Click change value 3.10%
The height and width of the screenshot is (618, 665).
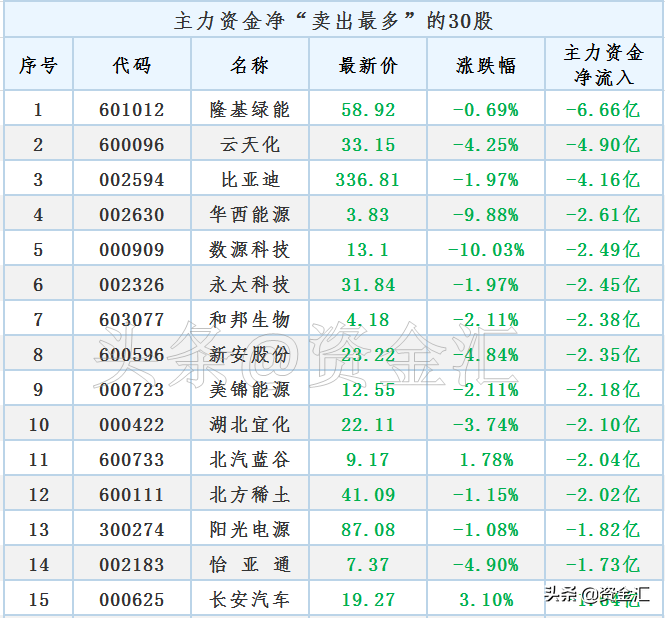(486, 600)
